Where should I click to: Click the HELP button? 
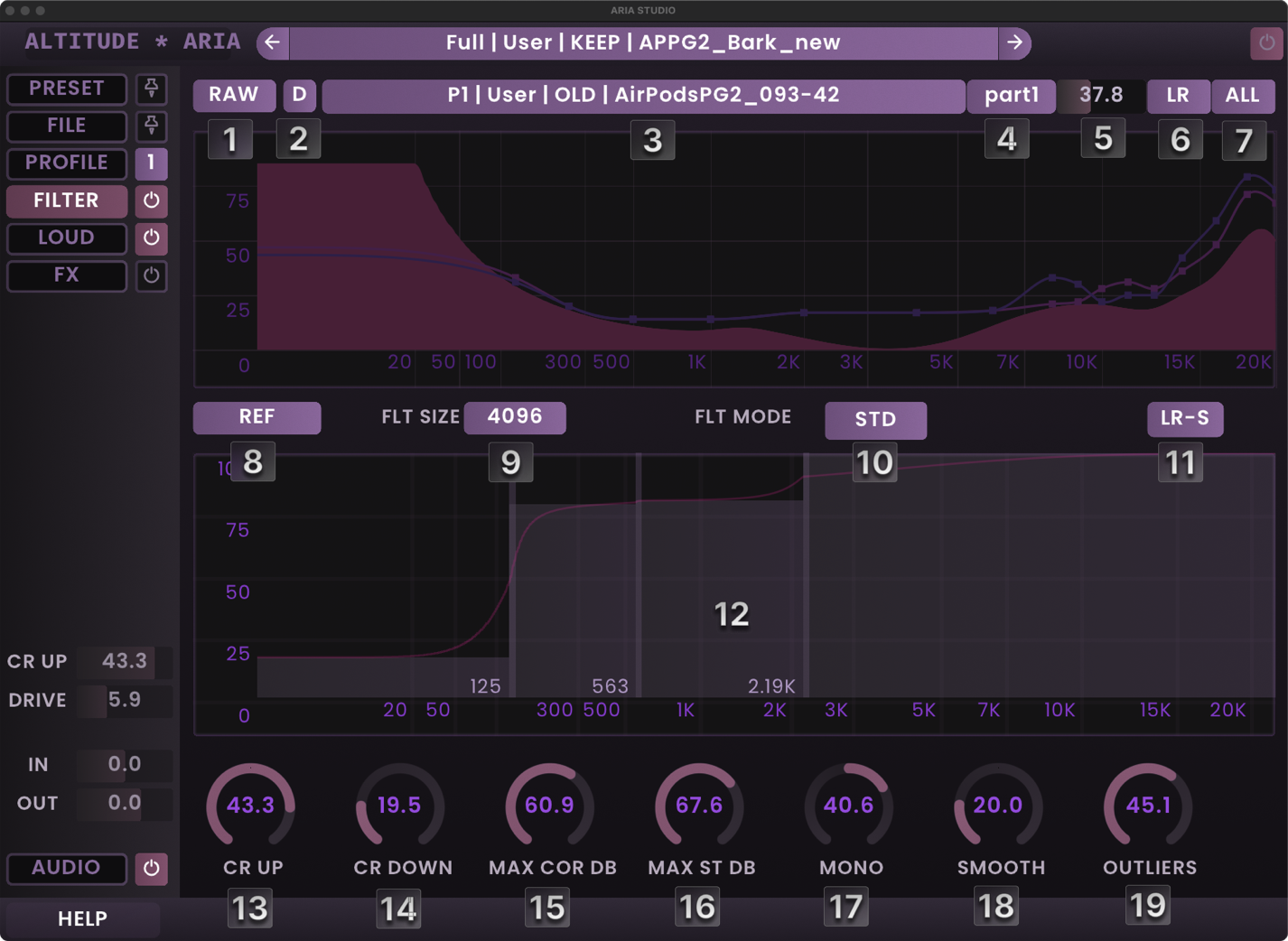[x=82, y=918]
